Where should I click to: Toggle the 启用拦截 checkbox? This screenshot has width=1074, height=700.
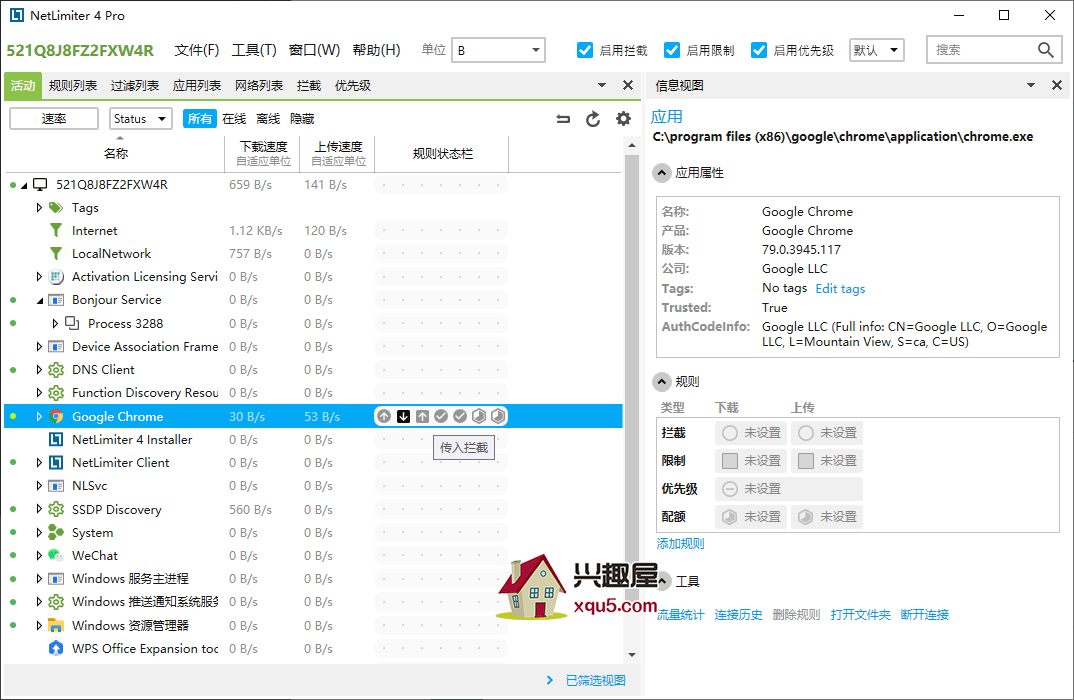pos(585,50)
